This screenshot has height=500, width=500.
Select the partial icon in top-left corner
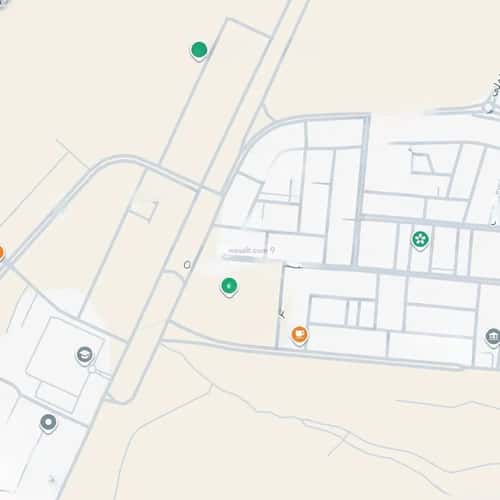tap(3, 3)
